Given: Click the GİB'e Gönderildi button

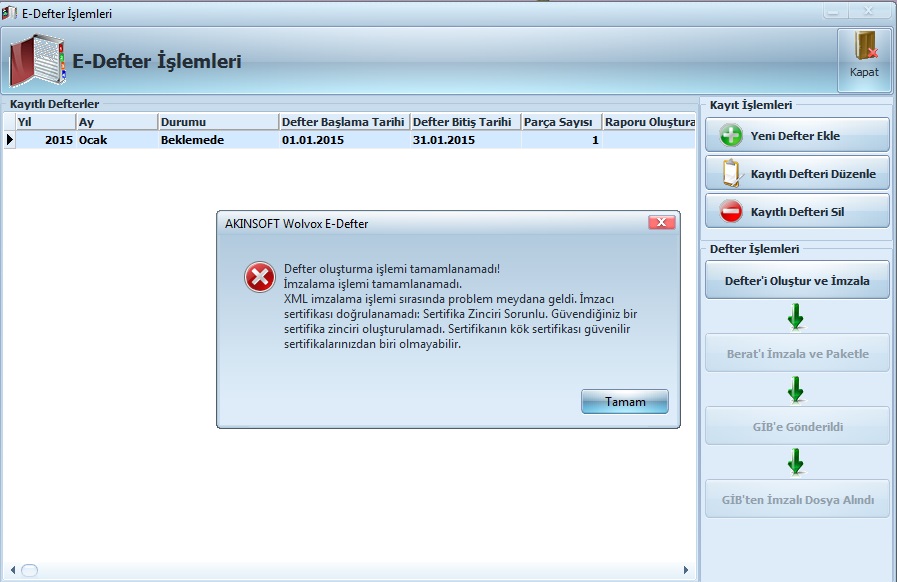Looking at the screenshot, I should [x=797, y=426].
